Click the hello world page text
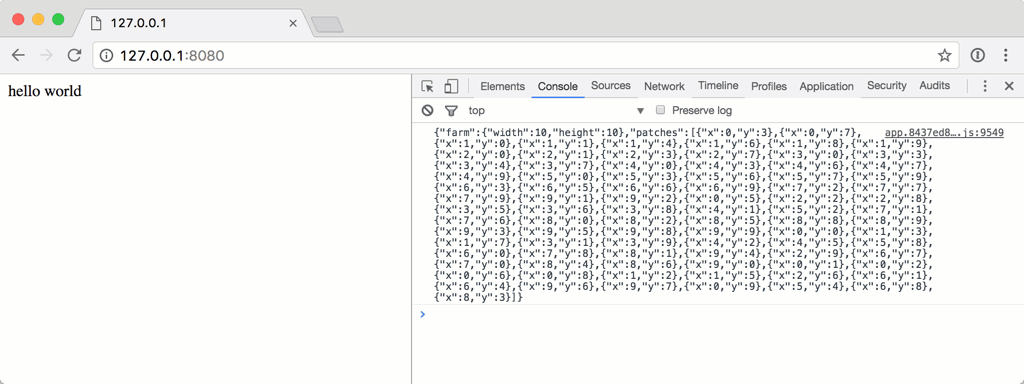Viewport: 1024px width, 384px height. (44, 91)
